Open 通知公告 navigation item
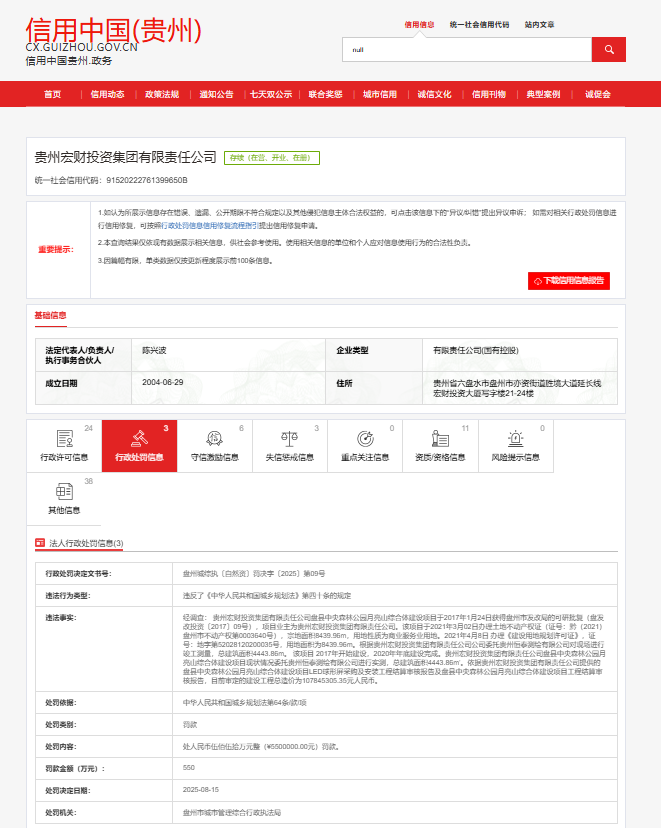The image size is (661, 828). click(216, 94)
